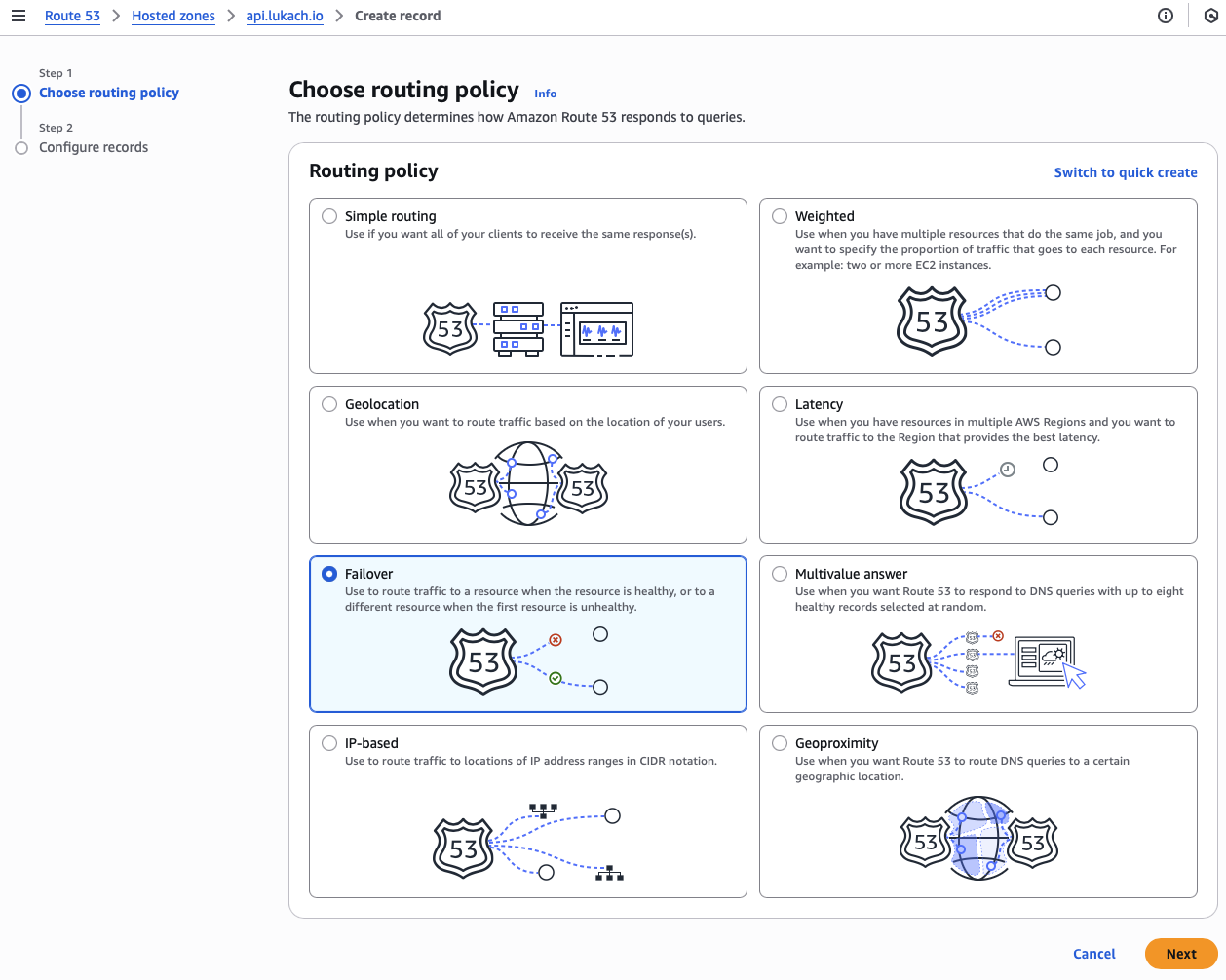
Task: Click the Weighted routing shield illustration
Action: (x=932, y=320)
